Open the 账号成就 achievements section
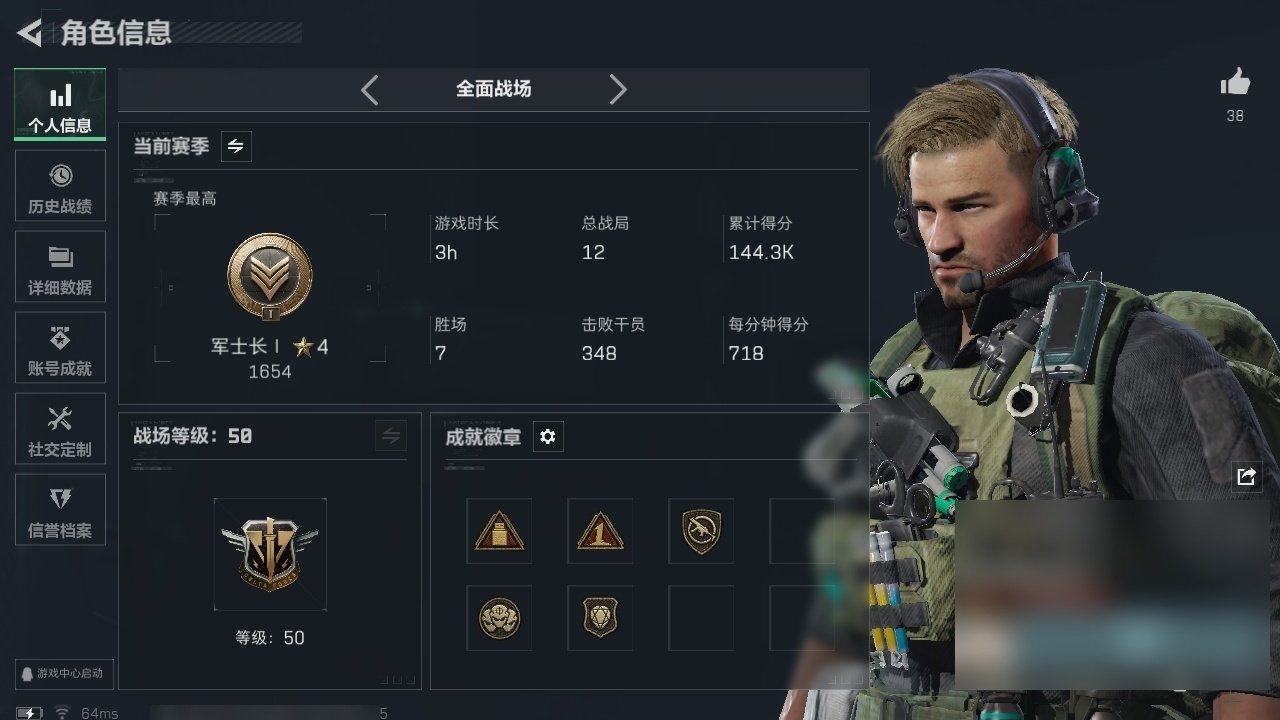 point(60,348)
